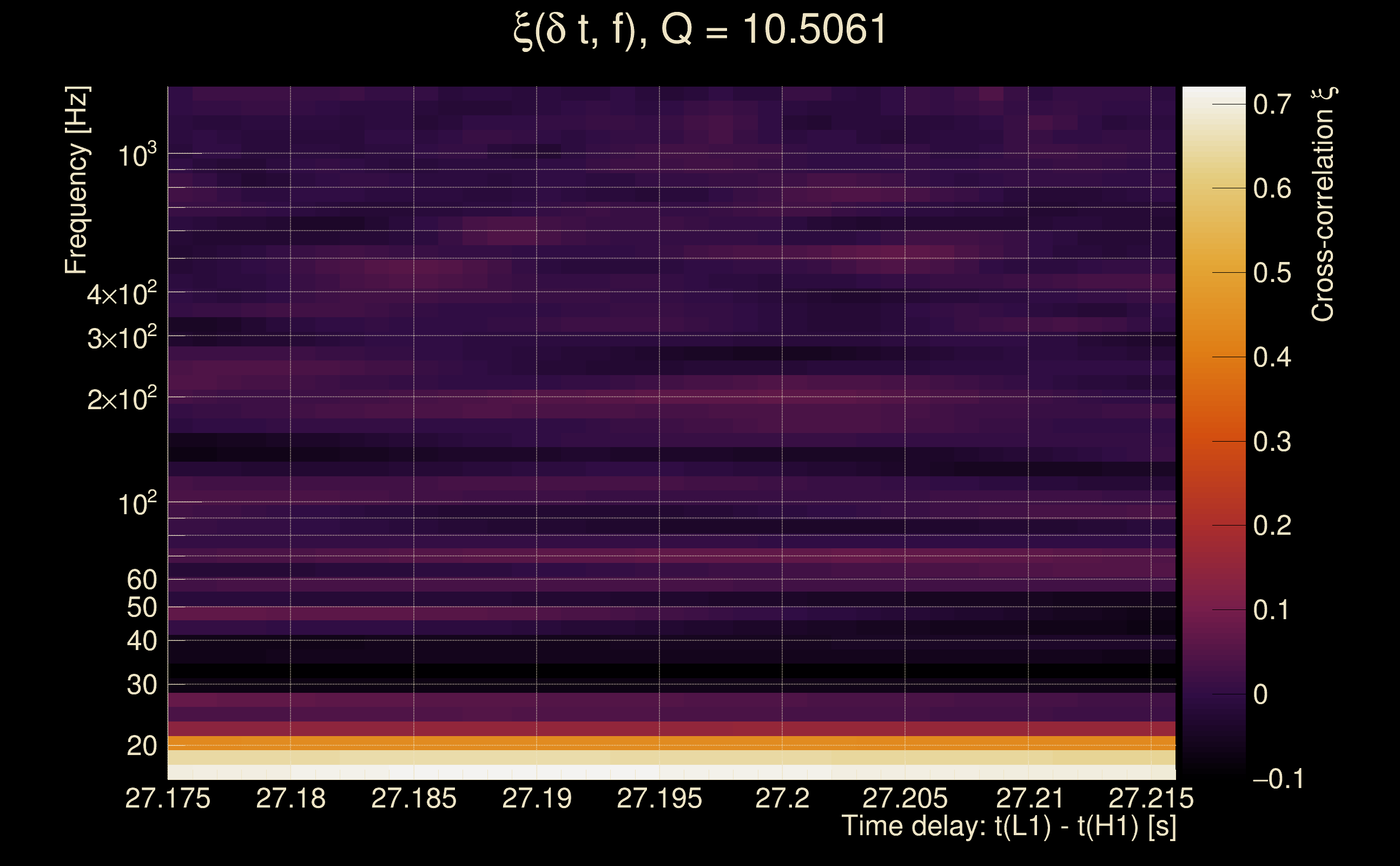Click the plot title showing Q = 10.5061
The height and width of the screenshot is (866, 1400).
tap(699, 30)
